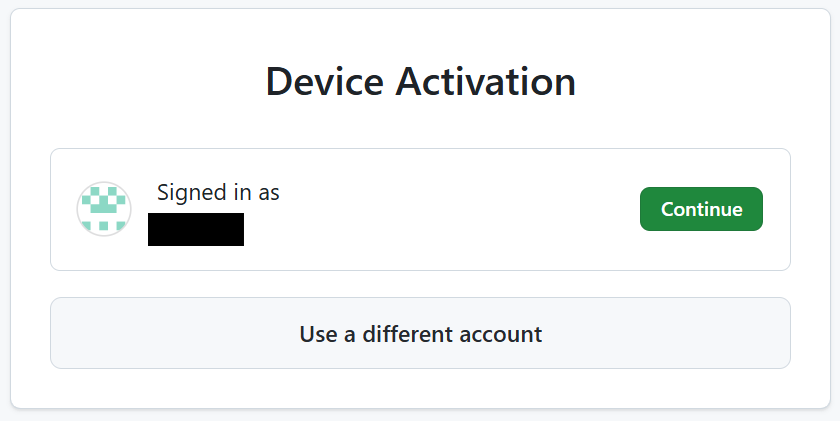Hit the Continue button beside the username
This screenshot has height=421, width=840.
701,209
